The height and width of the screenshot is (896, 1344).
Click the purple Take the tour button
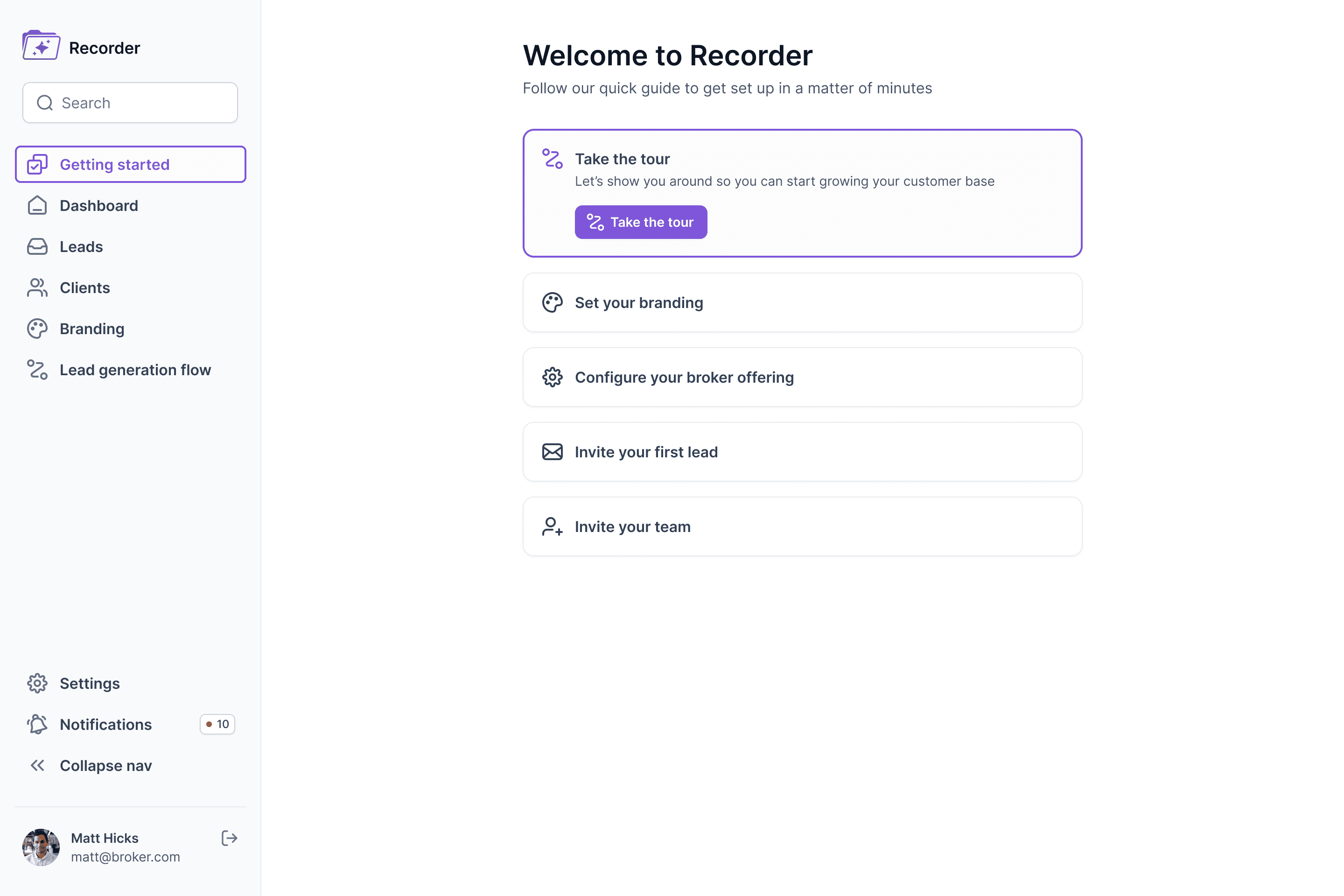(641, 222)
